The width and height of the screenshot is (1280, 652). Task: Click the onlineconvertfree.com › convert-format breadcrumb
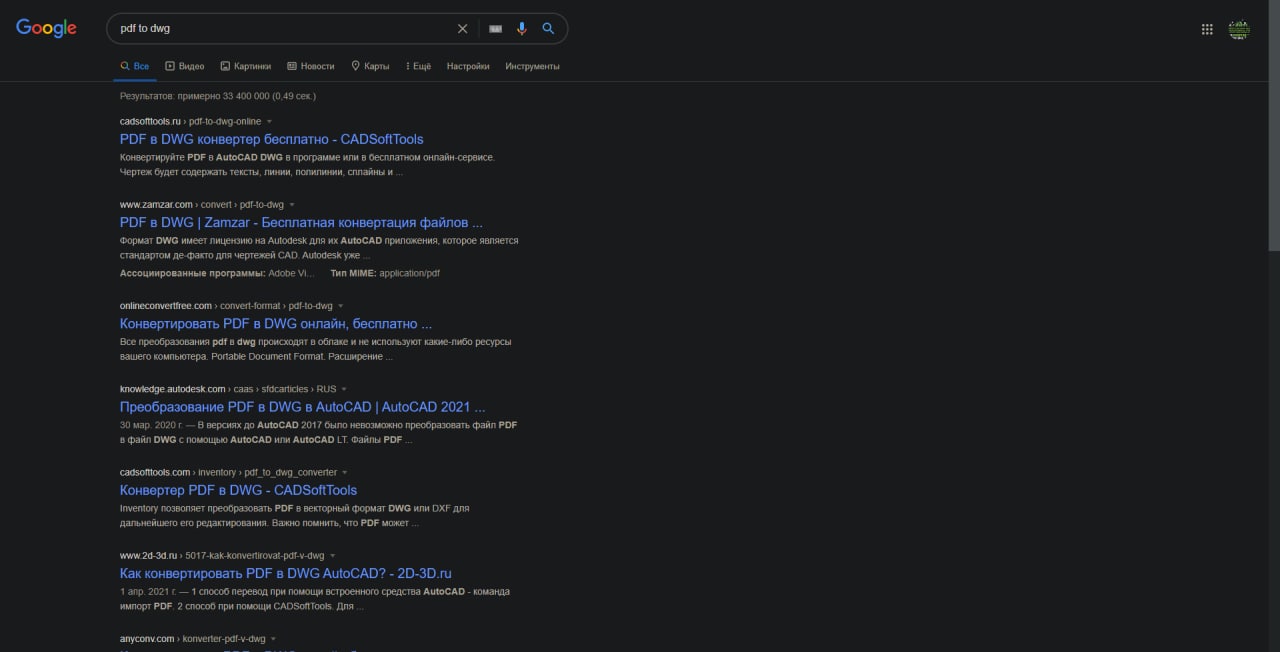click(226, 305)
